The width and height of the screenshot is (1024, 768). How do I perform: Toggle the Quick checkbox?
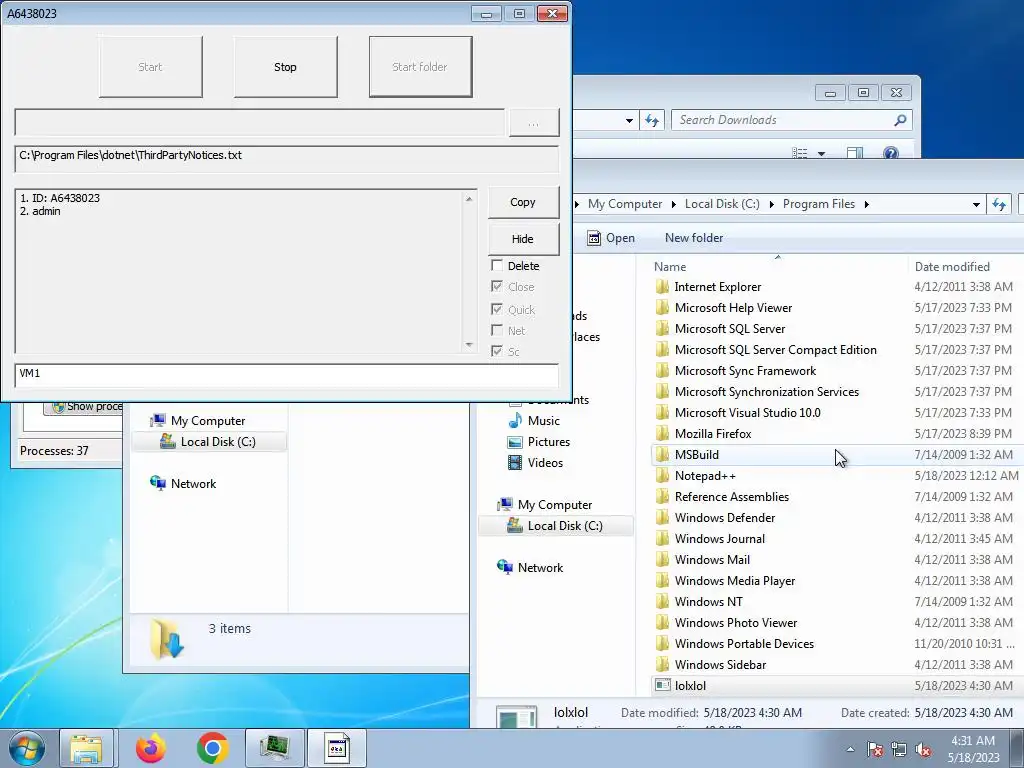[497, 309]
